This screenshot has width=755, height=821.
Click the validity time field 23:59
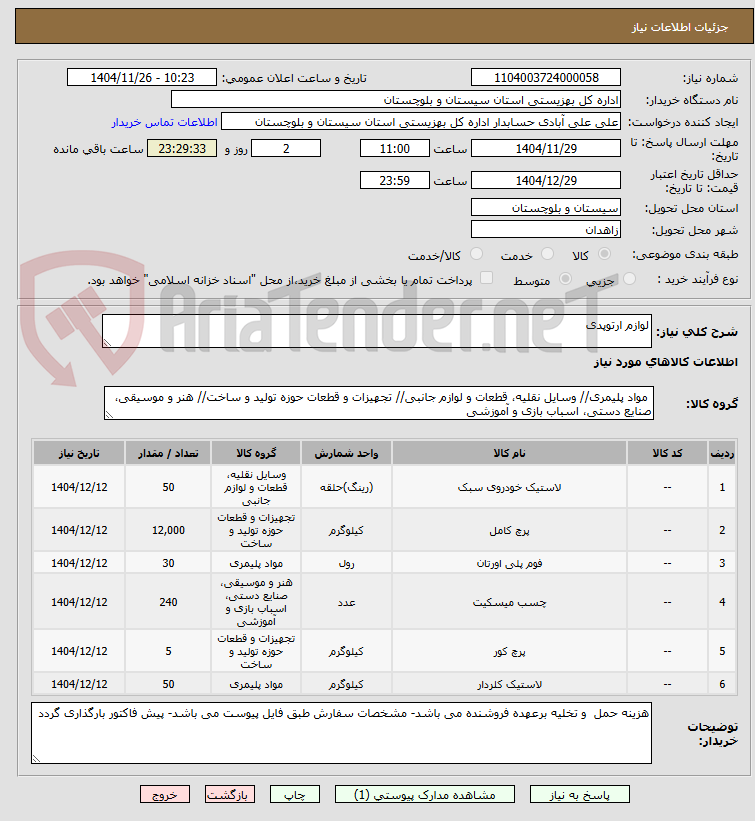click(395, 181)
